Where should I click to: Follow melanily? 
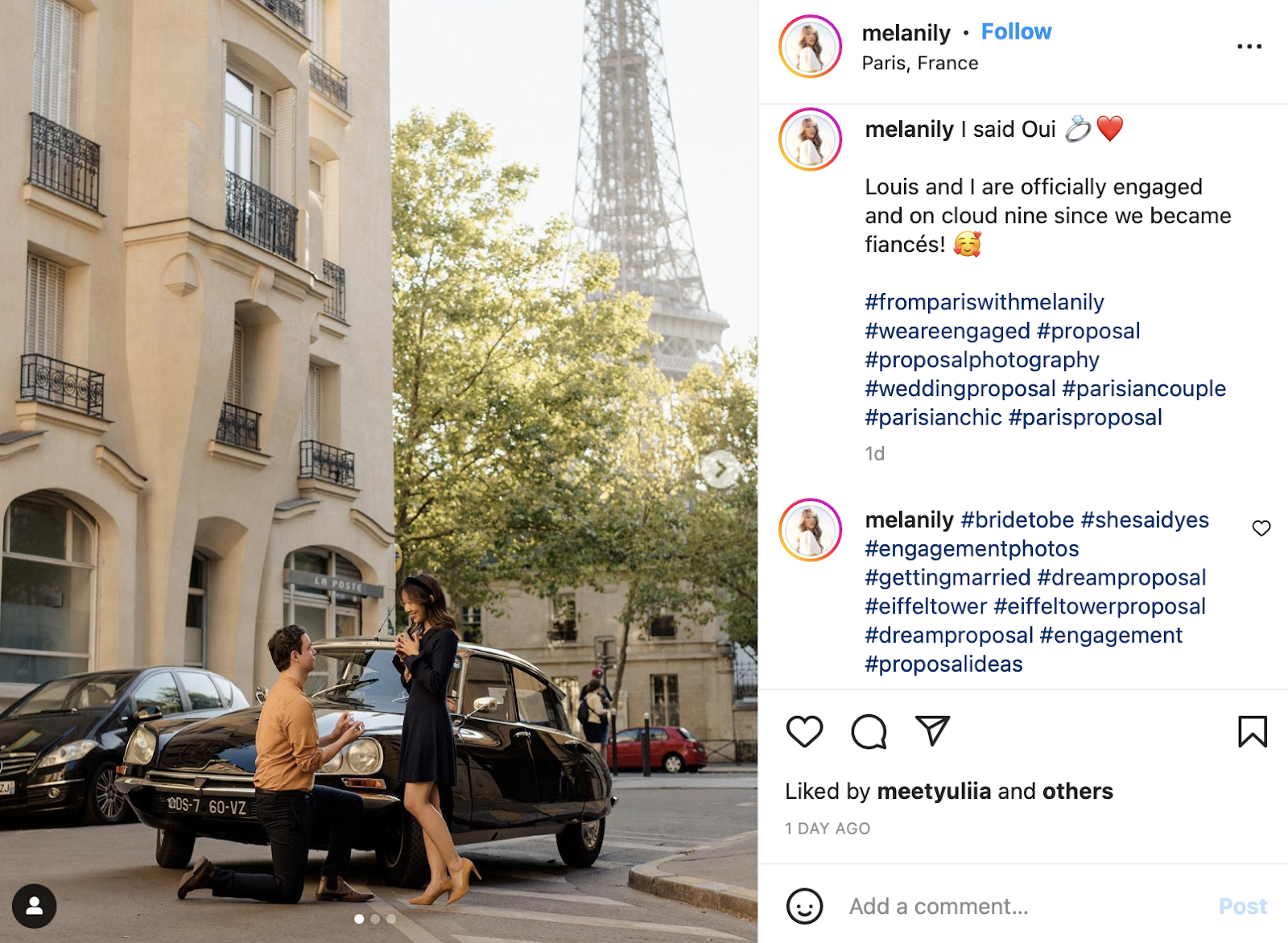[x=1016, y=31]
